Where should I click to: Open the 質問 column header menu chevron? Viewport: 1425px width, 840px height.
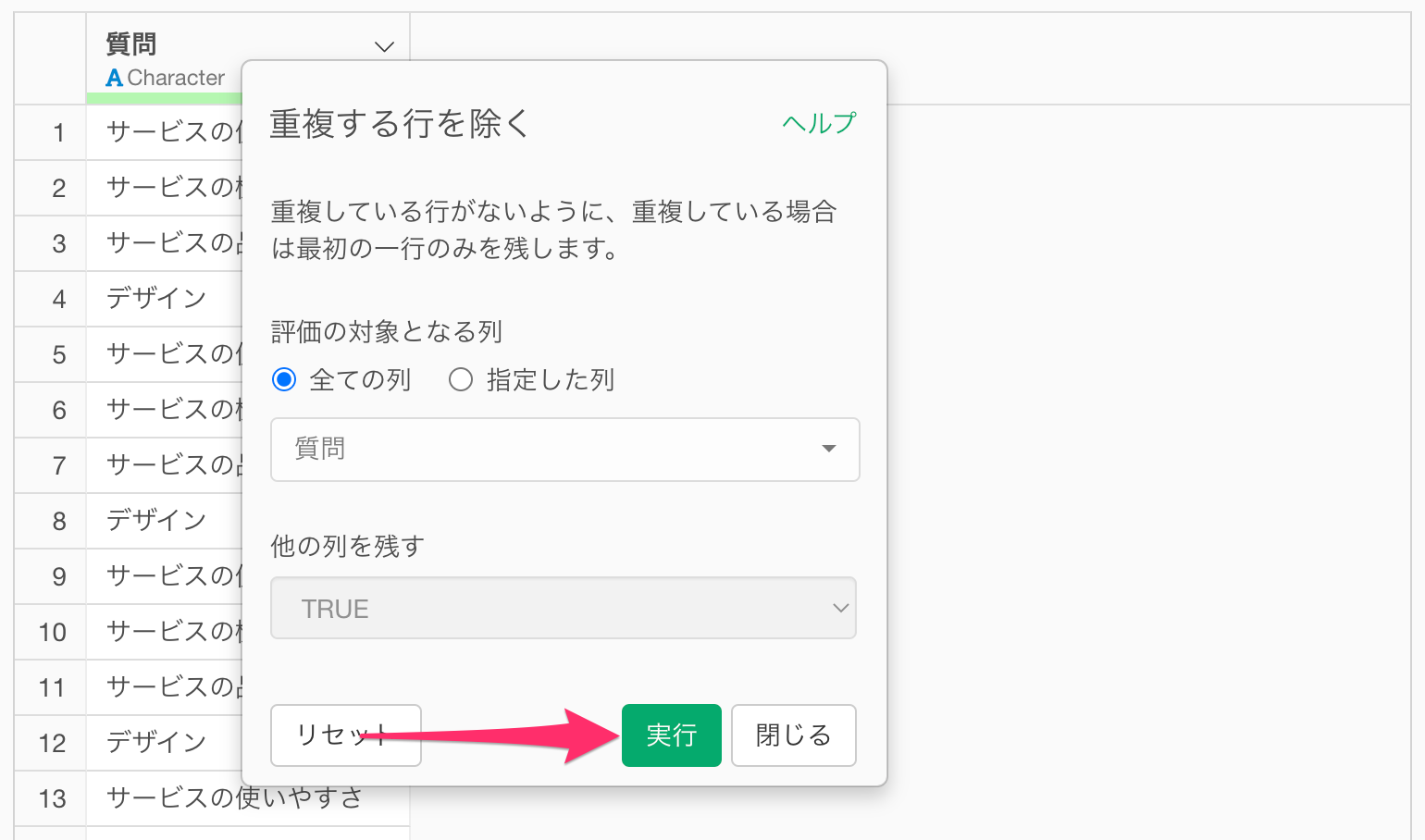tap(384, 46)
